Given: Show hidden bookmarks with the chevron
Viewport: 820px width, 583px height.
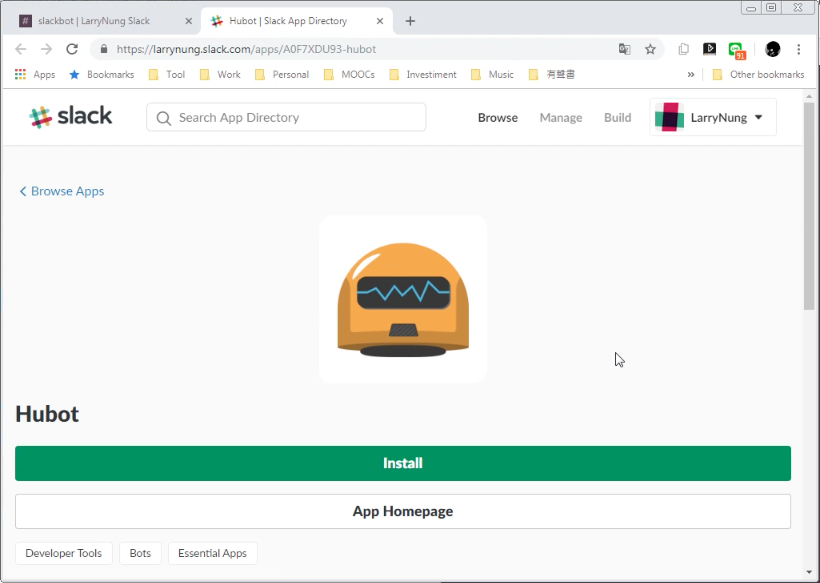Looking at the screenshot, I should [691, 75].
